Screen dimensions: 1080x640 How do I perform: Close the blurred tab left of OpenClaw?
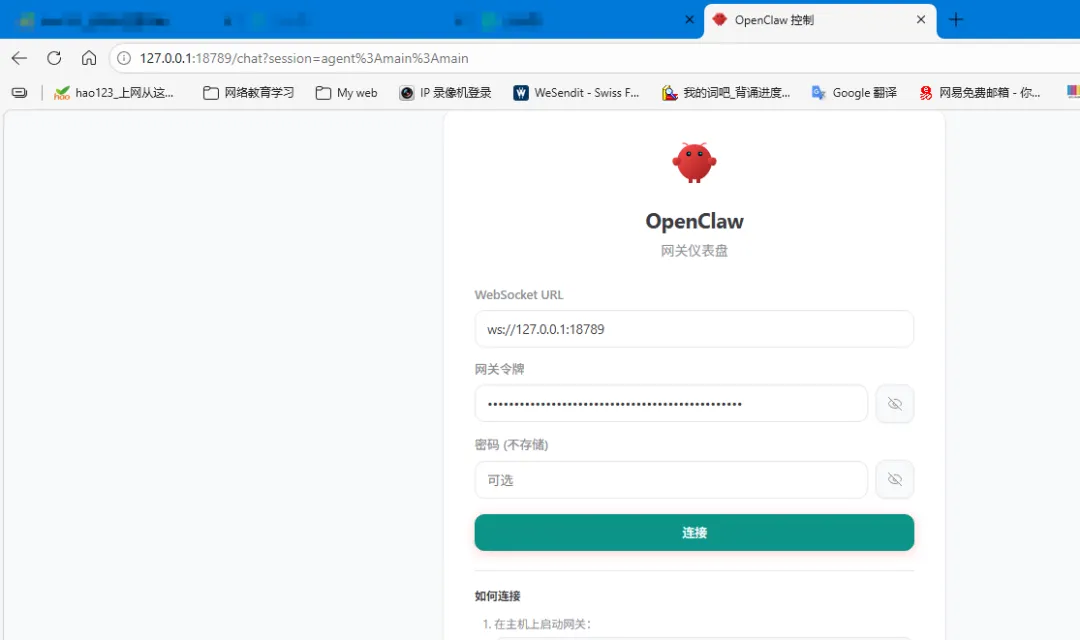(689, 20)
